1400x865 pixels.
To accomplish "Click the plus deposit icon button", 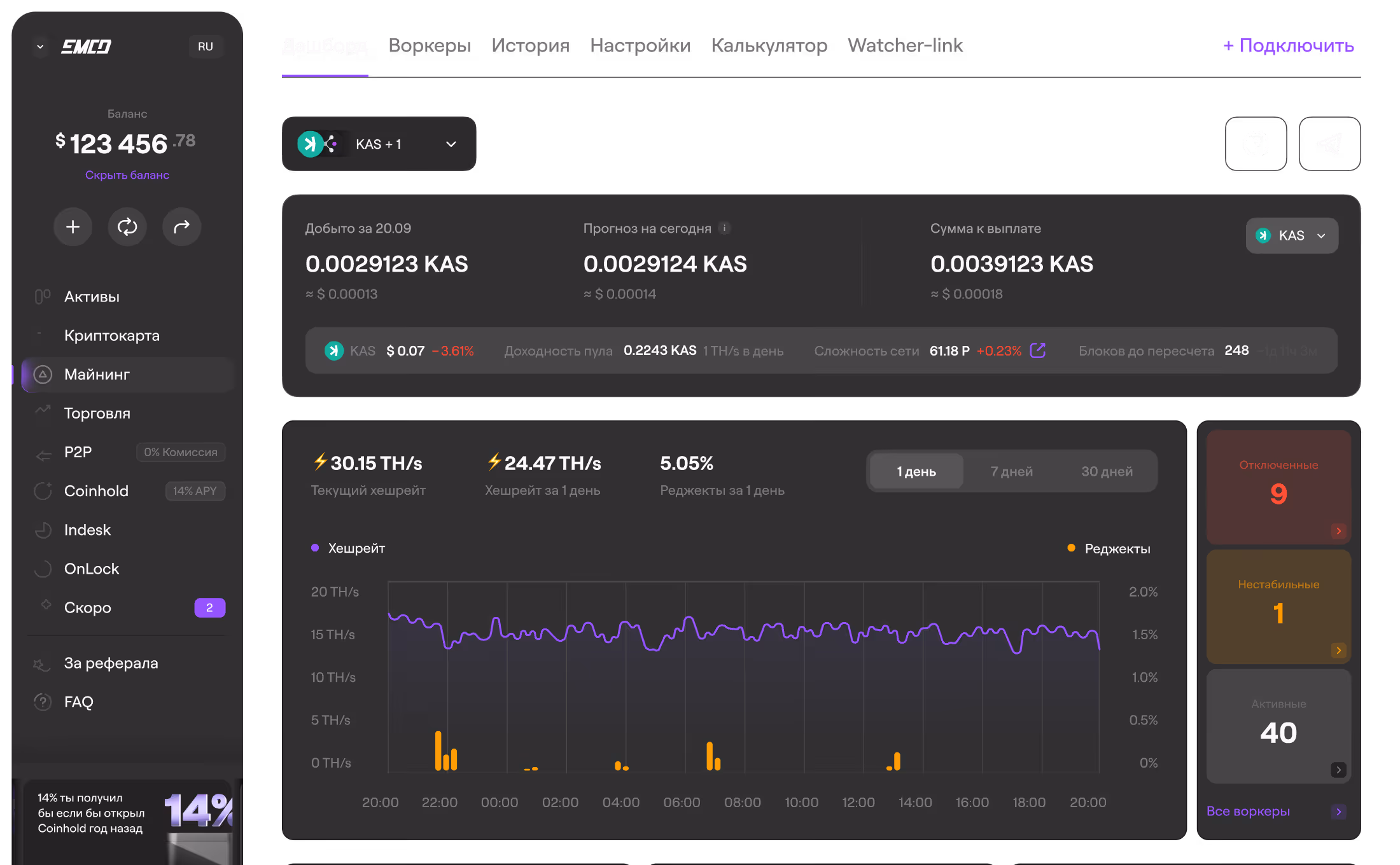I will 73,226.
